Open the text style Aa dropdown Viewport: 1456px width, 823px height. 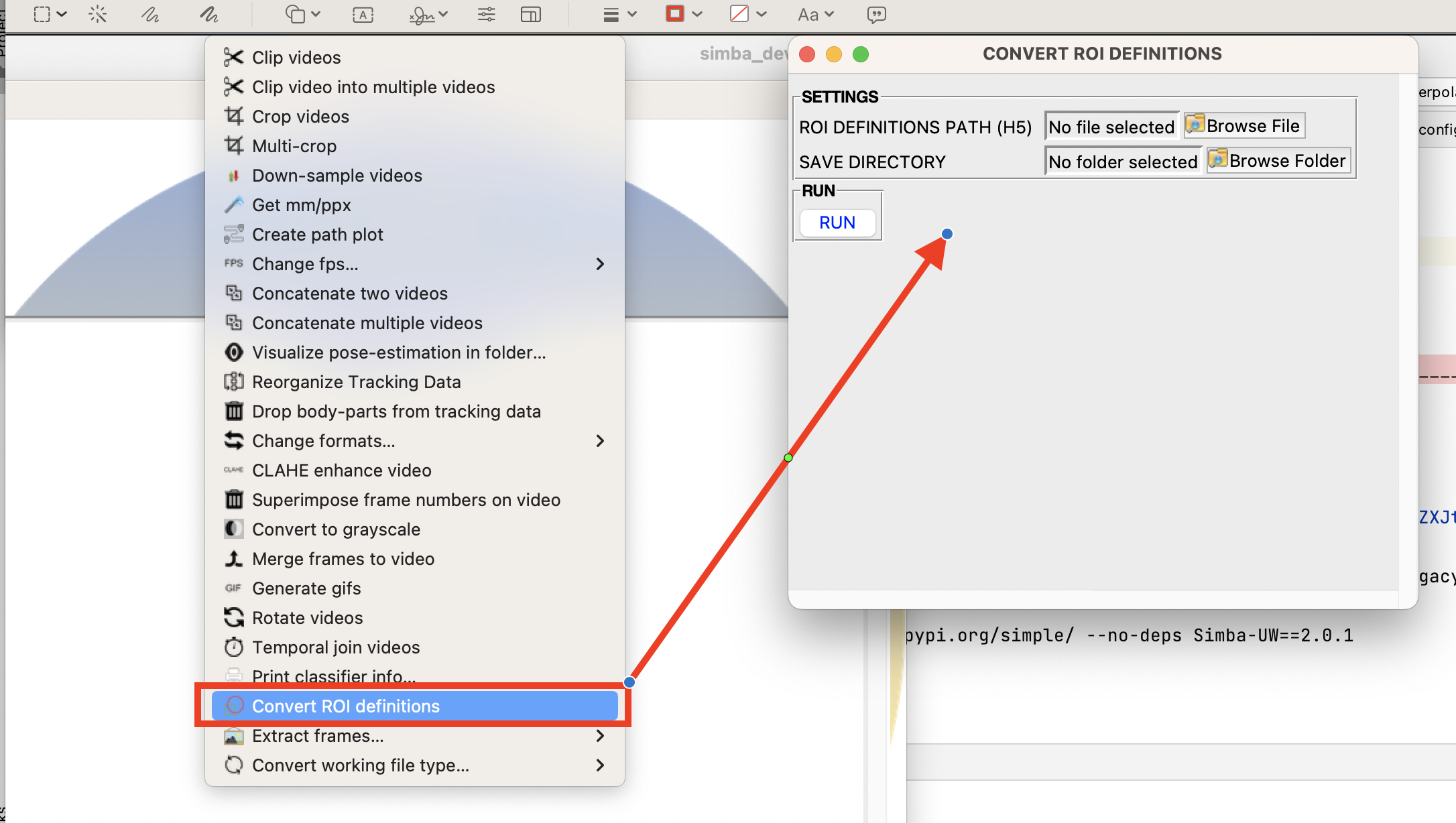(814, 14)
